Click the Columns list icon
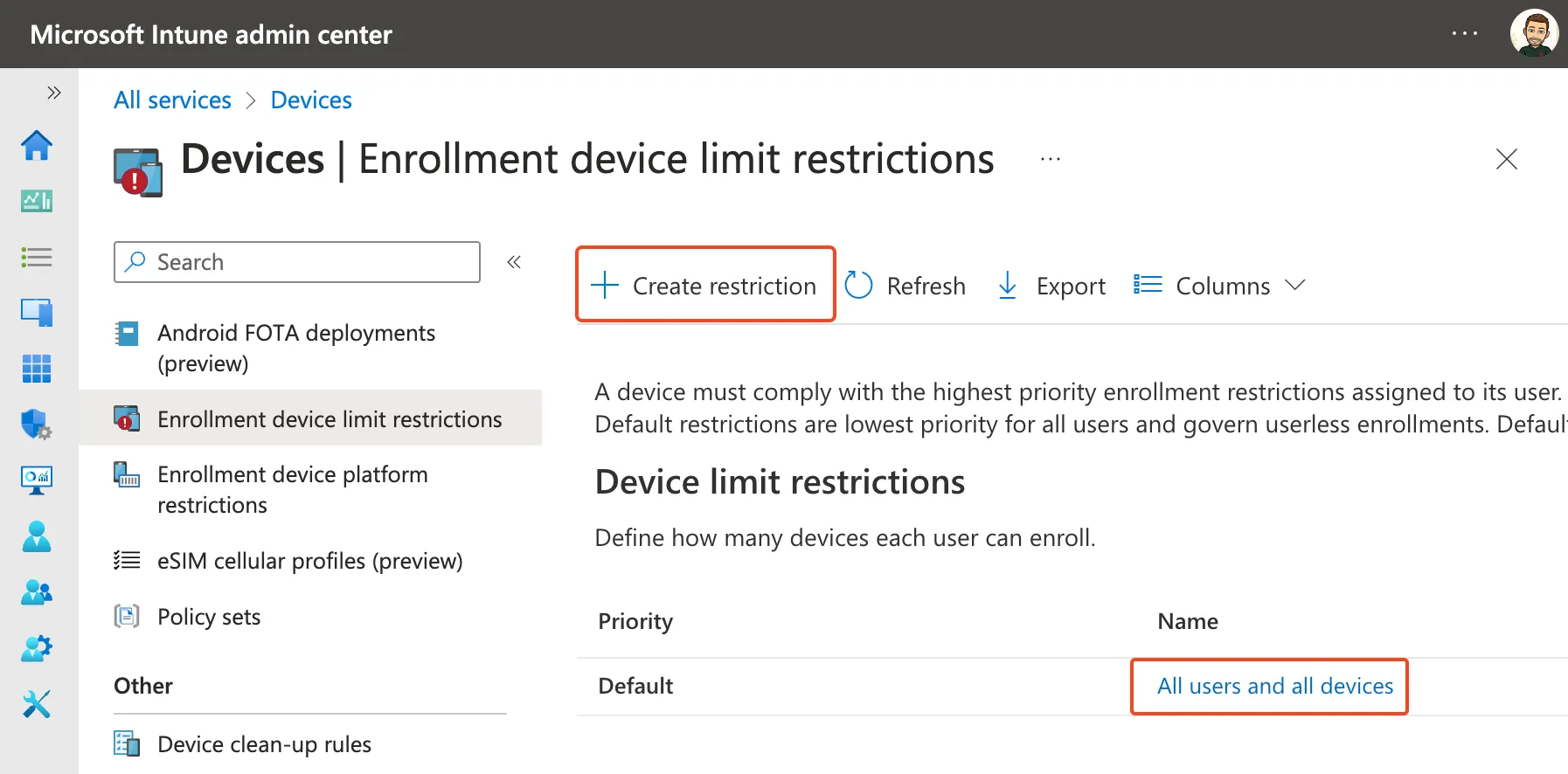Image resolution: width=1568 pixels, height=774 pixels. click(x=1148, y=285)
